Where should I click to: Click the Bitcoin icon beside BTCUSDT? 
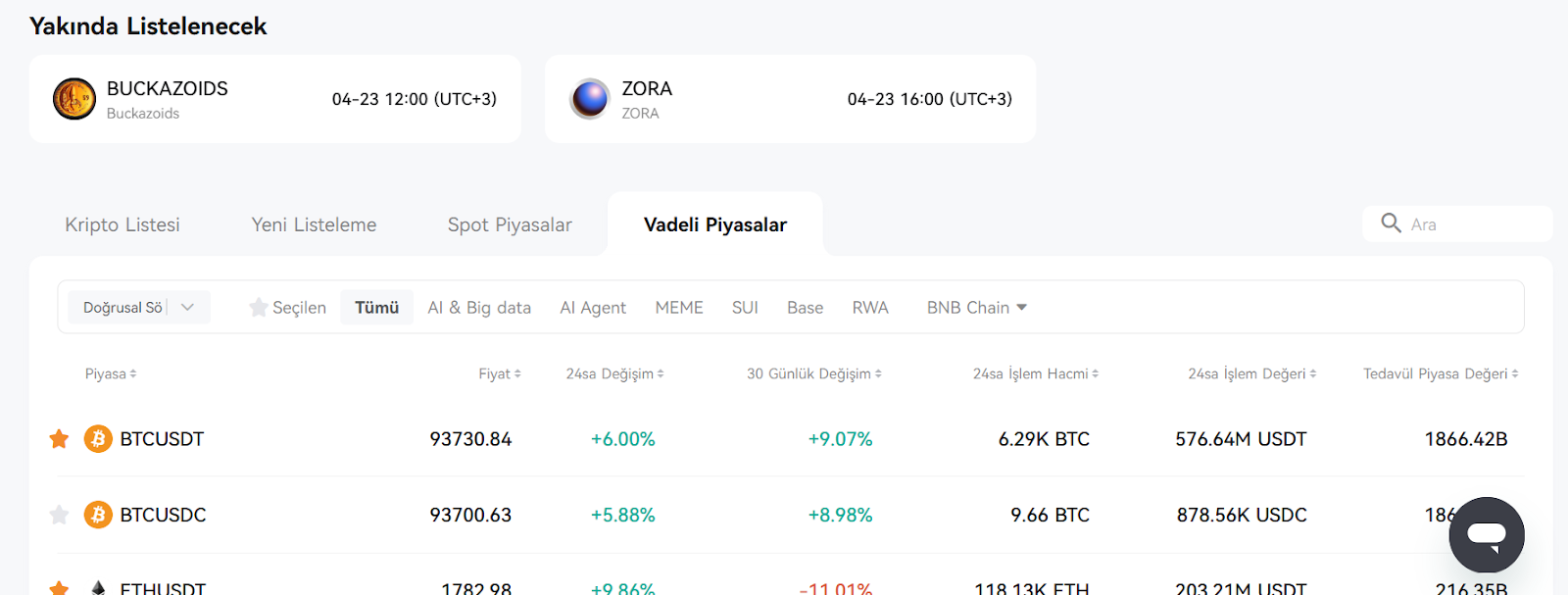pyautogui.click(x=98, y=439)
